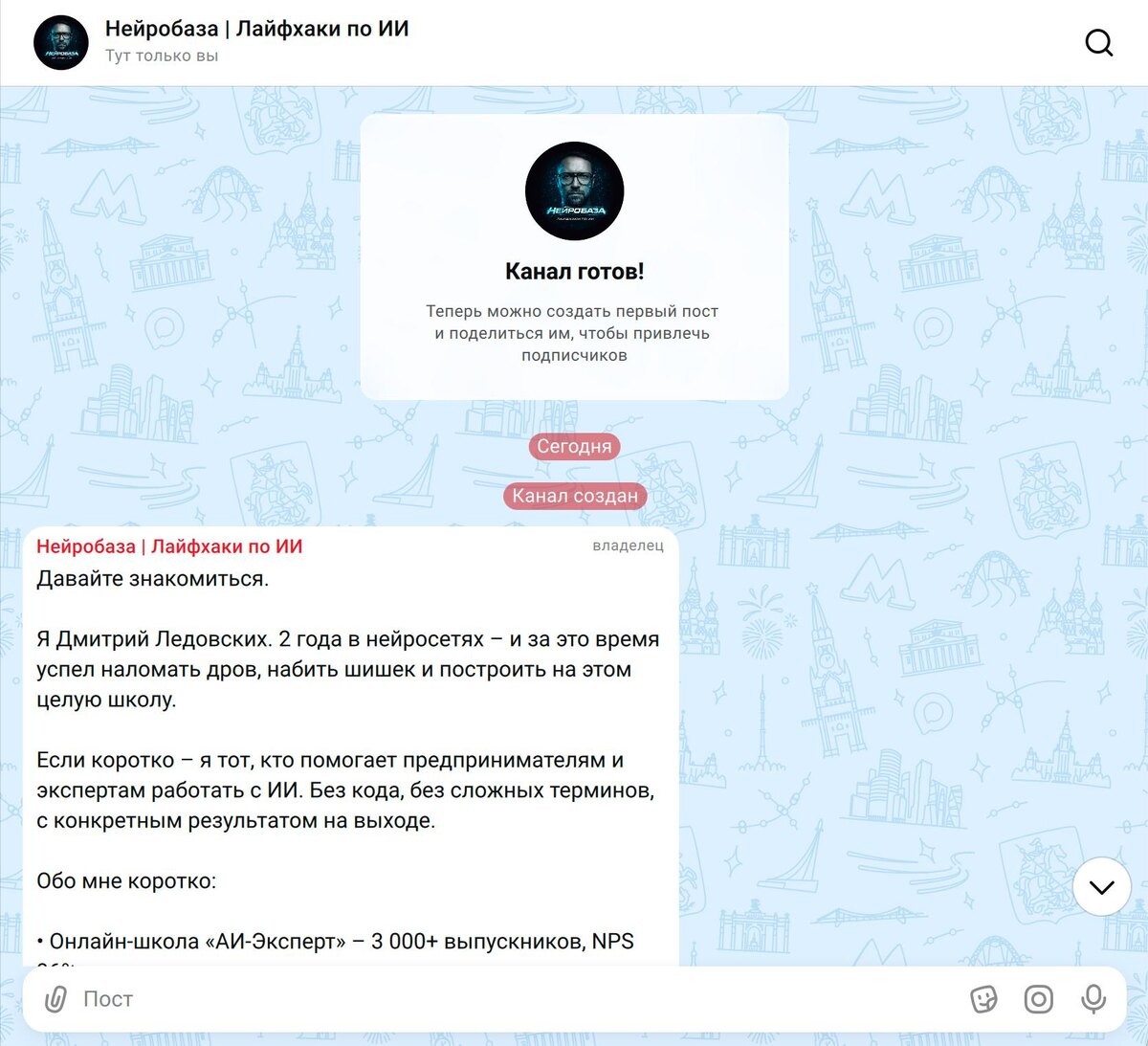1148x1046 pixels.
Task: Click the владелец owner label
Action: 628,545
